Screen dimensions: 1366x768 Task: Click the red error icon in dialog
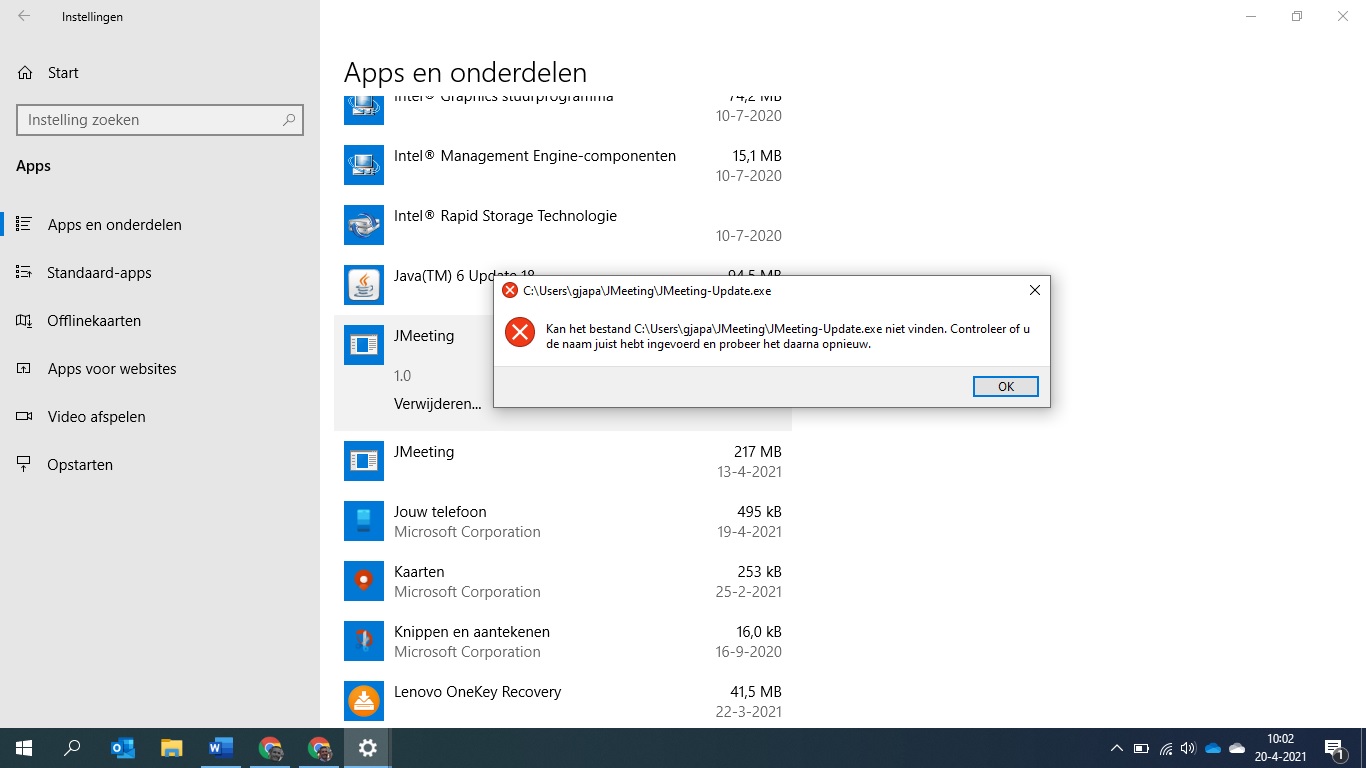520,332
